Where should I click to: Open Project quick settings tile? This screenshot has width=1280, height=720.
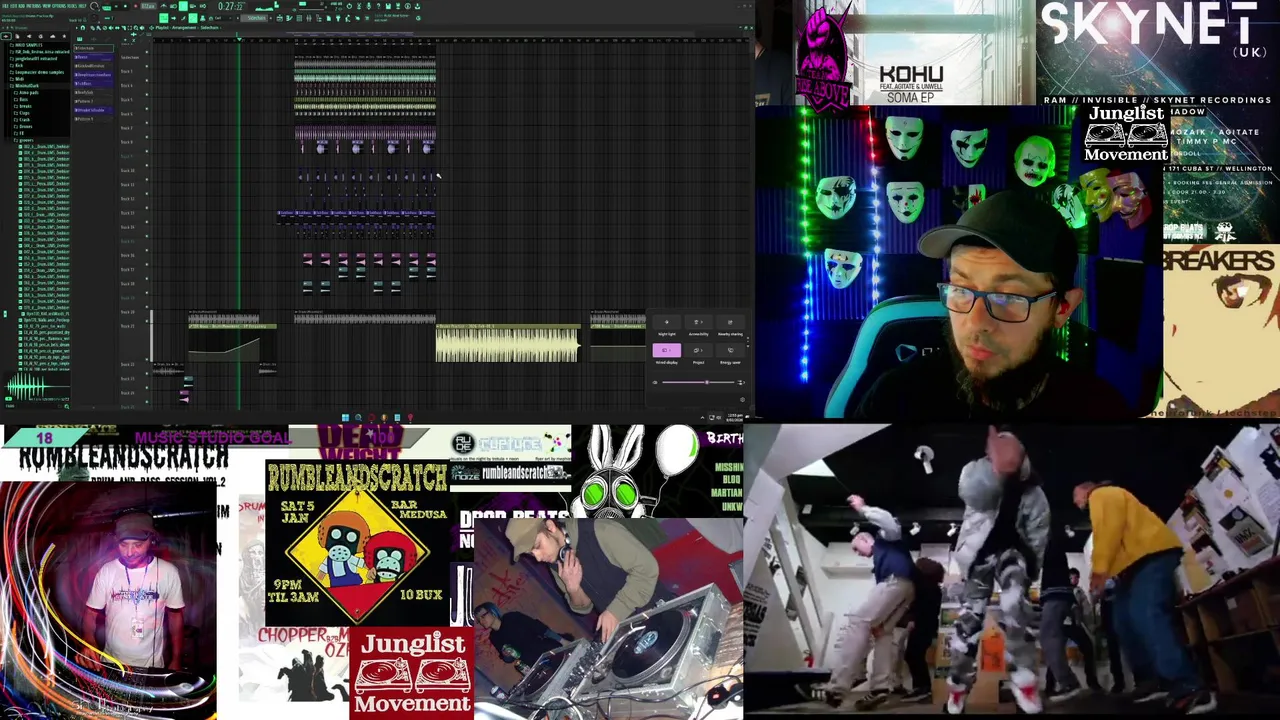click(x=698, y=350)
